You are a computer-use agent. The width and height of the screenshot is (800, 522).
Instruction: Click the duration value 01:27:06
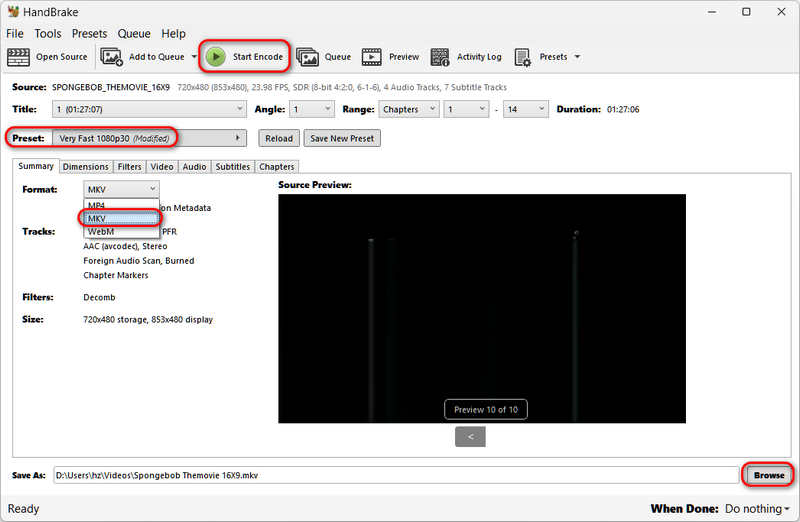(623, 109)
